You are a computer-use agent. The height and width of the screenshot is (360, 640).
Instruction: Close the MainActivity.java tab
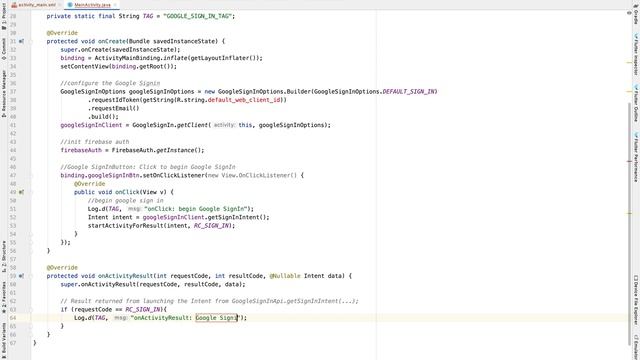point(116,5)
